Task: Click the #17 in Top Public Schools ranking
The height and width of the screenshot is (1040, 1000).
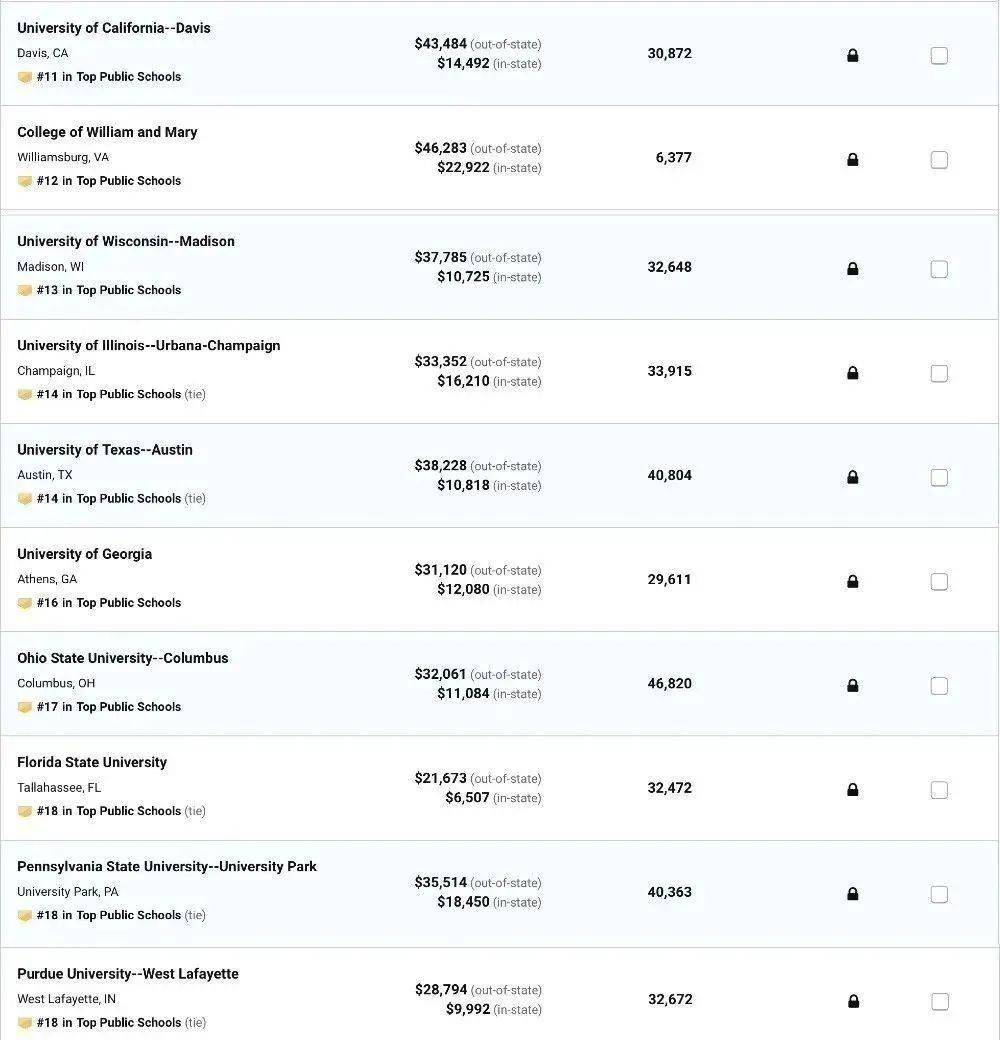Action: pyautogui.click(x=109, y=707)
